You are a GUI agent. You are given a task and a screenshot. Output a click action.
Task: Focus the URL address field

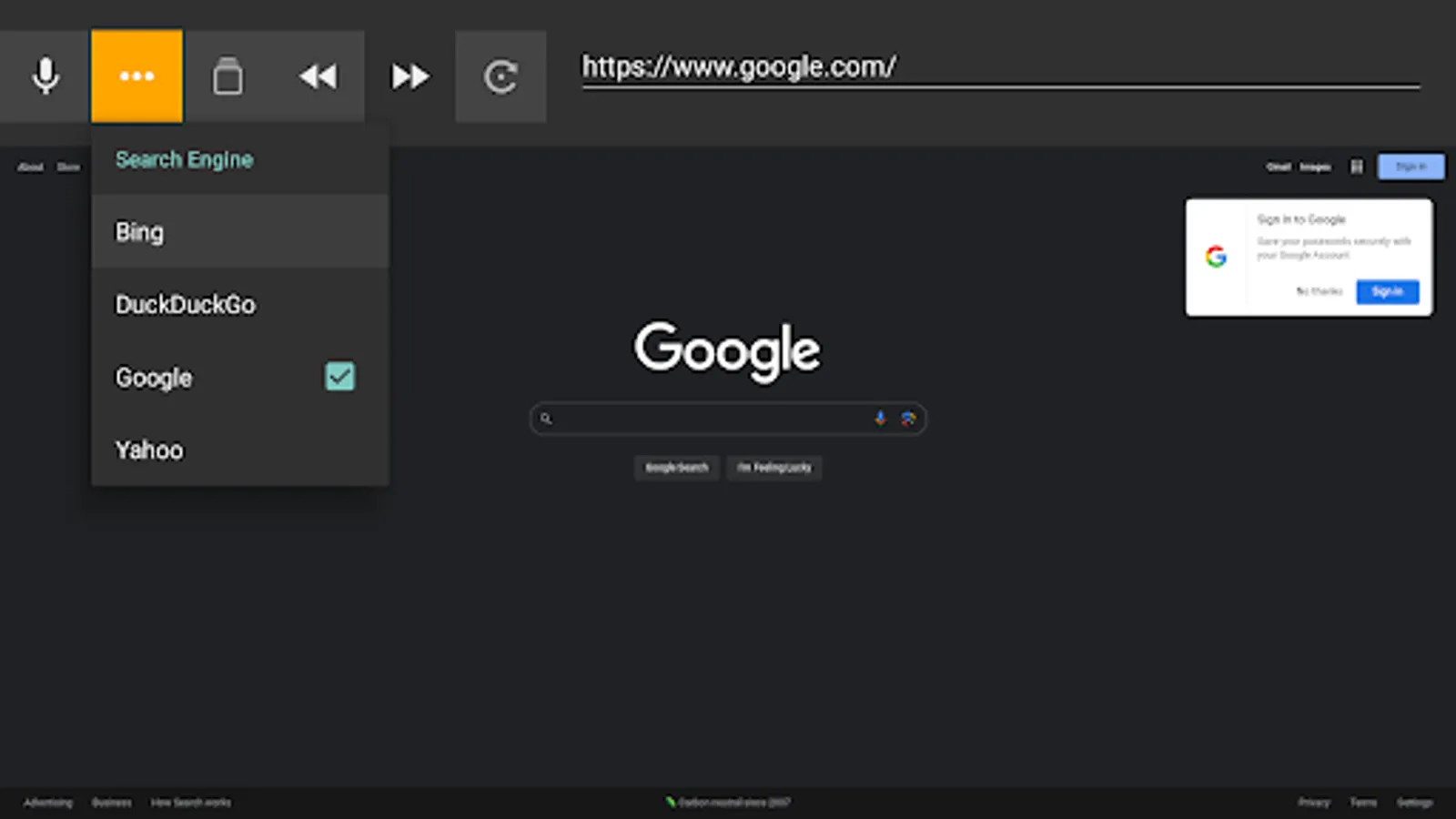(1001, 67)
